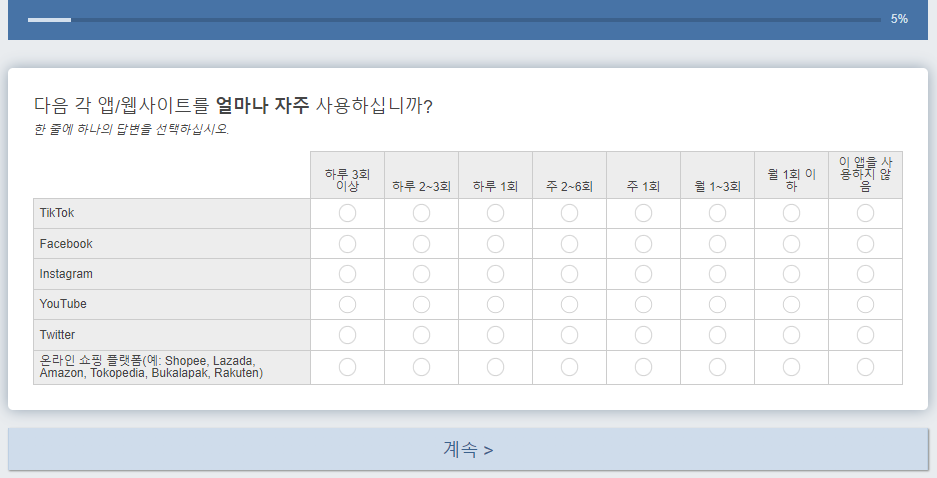Select TikTok 하루 2~3회 radio button

pyautogui.click(x=421, y=213)
